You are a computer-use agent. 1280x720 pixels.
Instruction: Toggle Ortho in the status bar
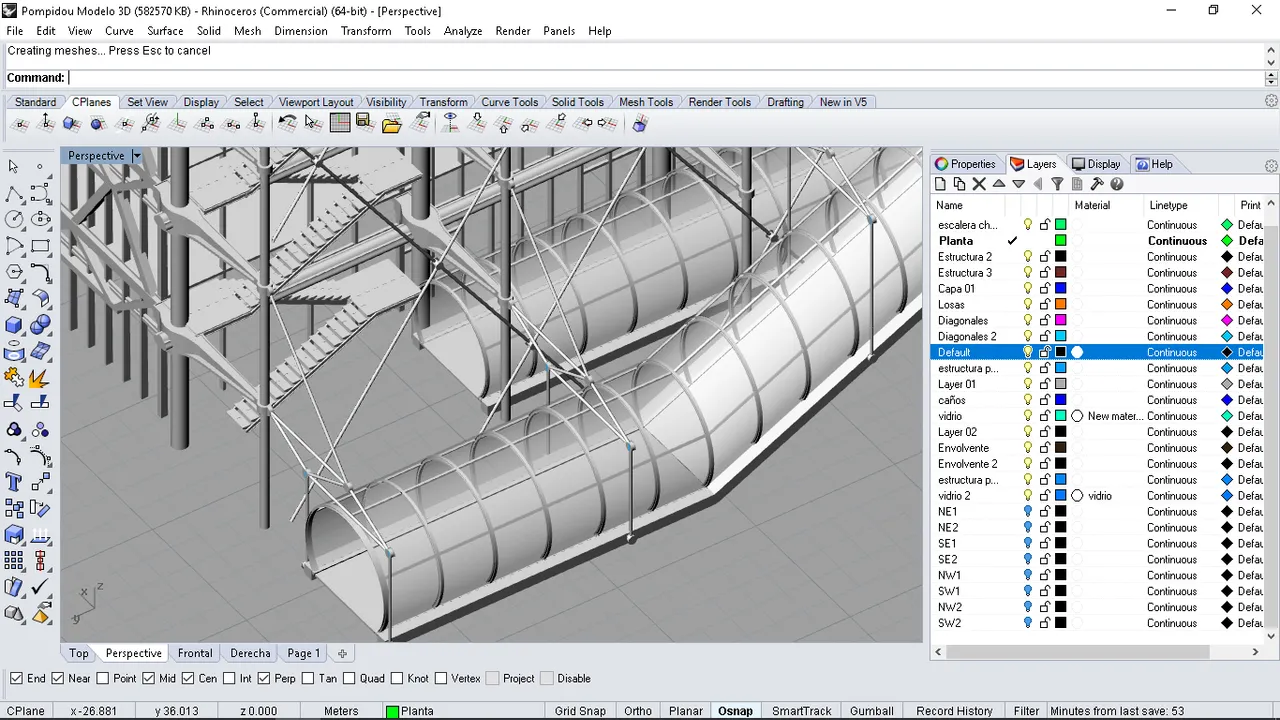638,711
